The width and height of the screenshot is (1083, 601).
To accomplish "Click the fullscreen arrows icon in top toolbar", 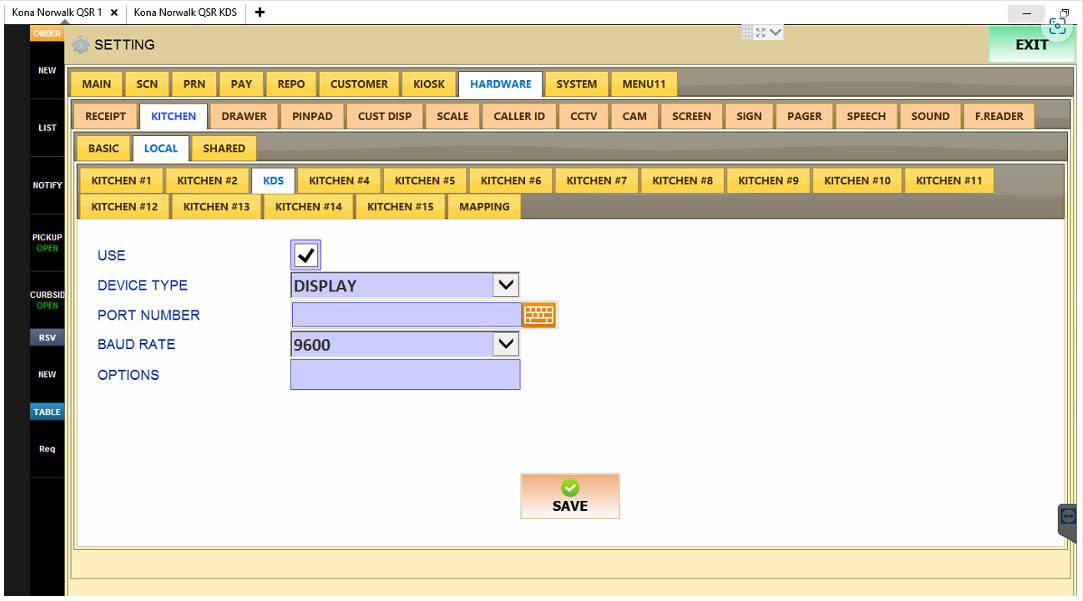I will click(760, 32).
